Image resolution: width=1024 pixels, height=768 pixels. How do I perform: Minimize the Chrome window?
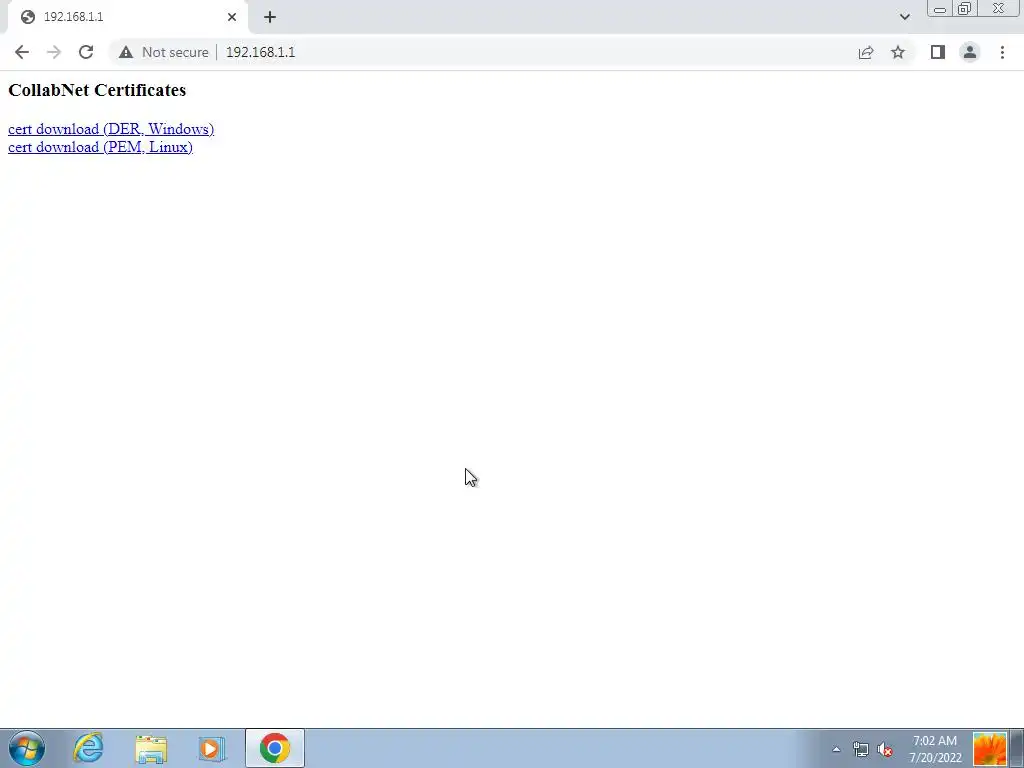(x=940, y=9)
